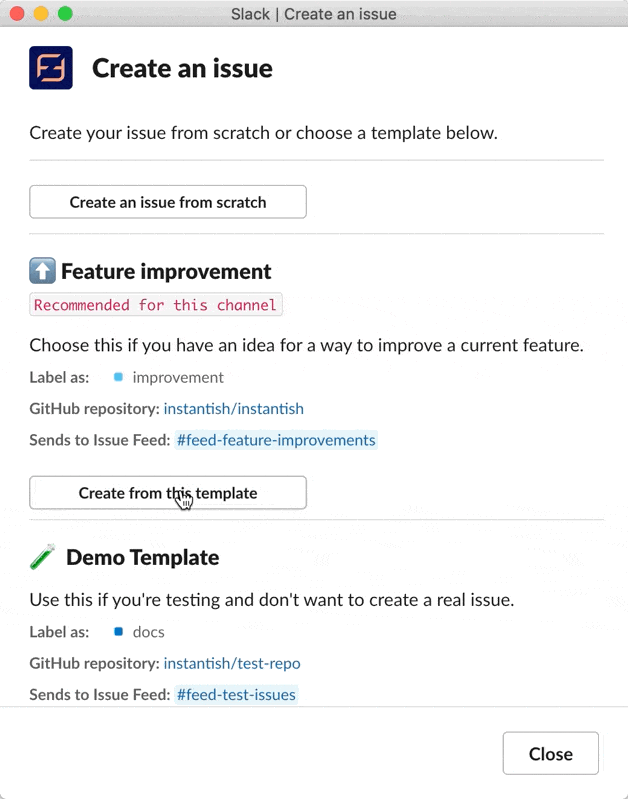Click the Slack window title bar text
Image resolution: width=628 pixels, height=799 pixels.
313,14
